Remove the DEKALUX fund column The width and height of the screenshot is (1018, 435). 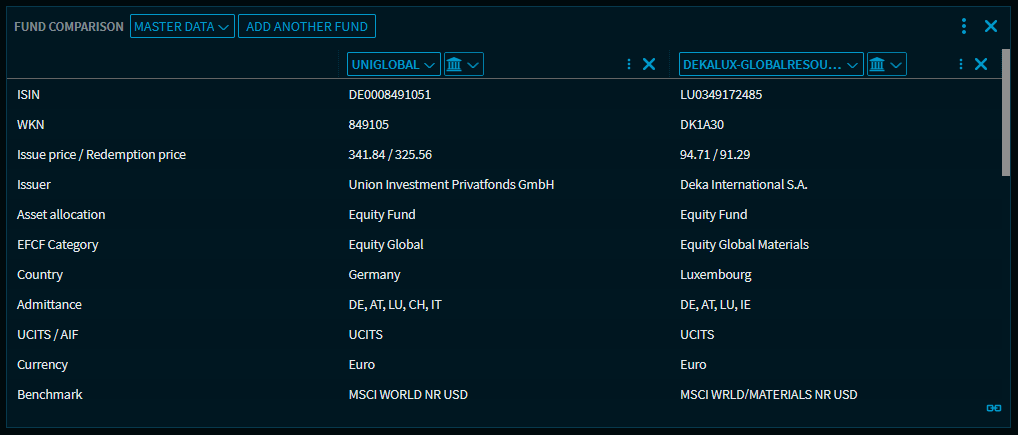click(981, 65)
